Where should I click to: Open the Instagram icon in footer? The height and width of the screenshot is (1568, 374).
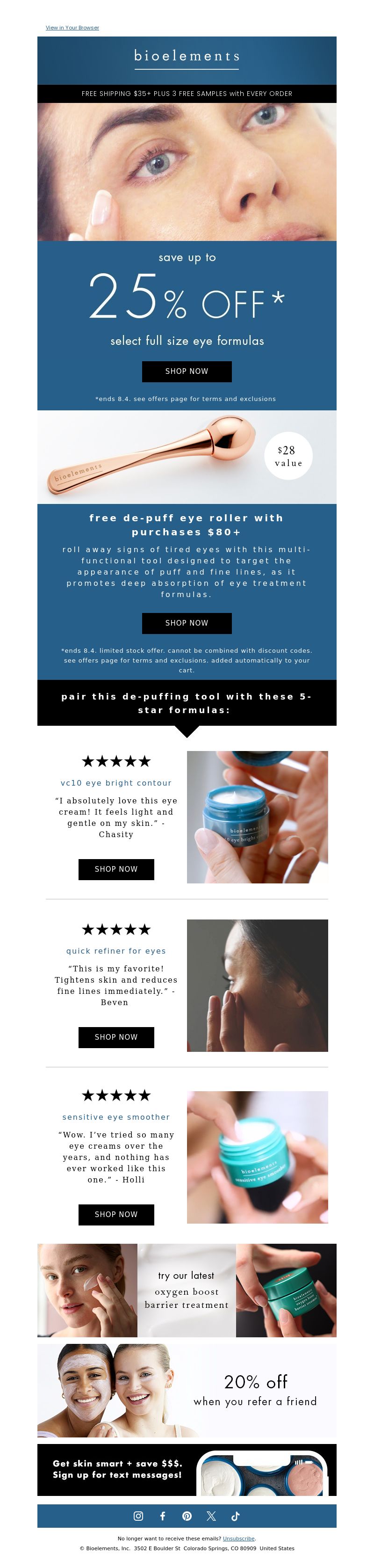[x=138, y=1516]
